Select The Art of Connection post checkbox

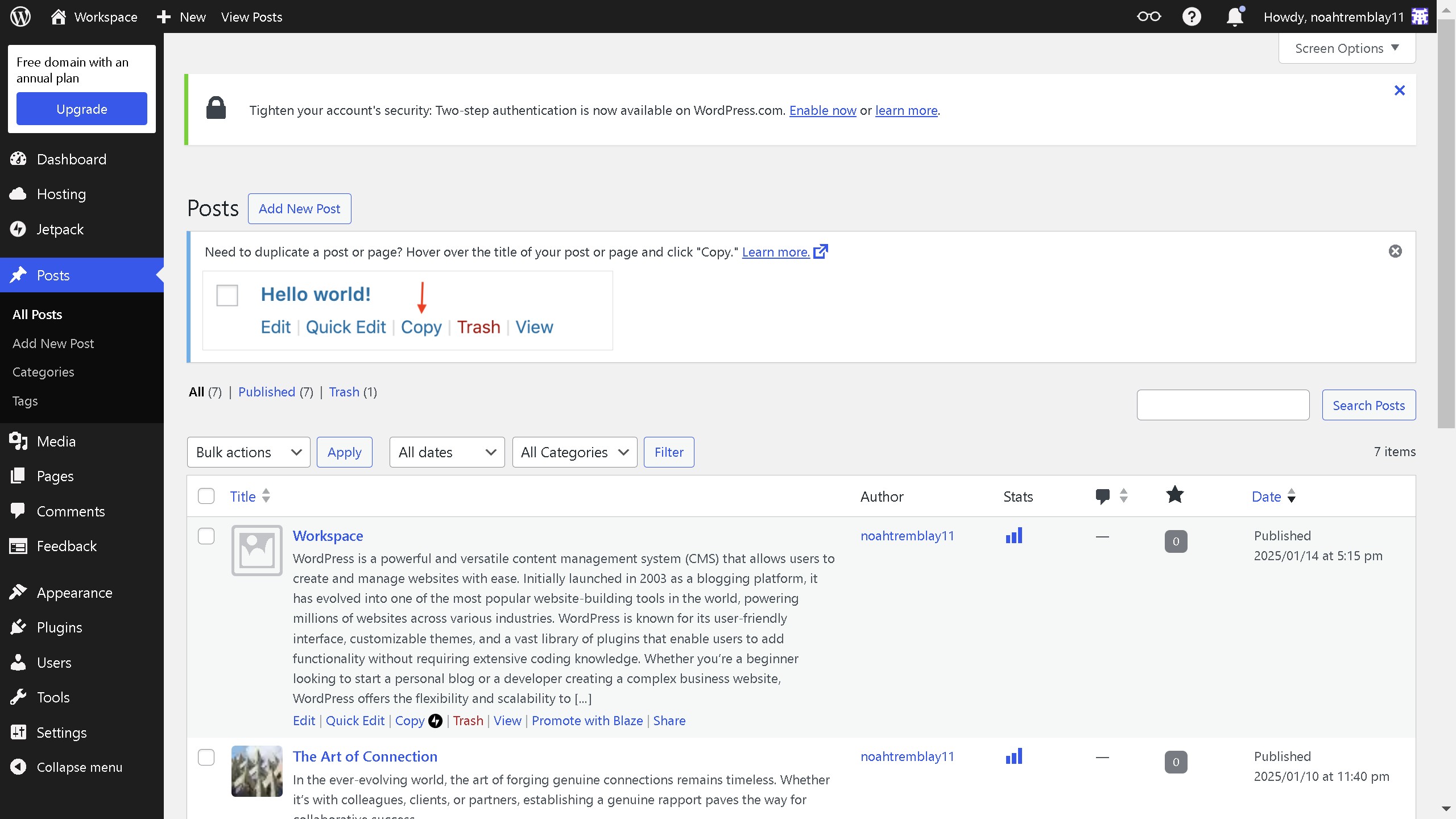click(x=206, y=757)
